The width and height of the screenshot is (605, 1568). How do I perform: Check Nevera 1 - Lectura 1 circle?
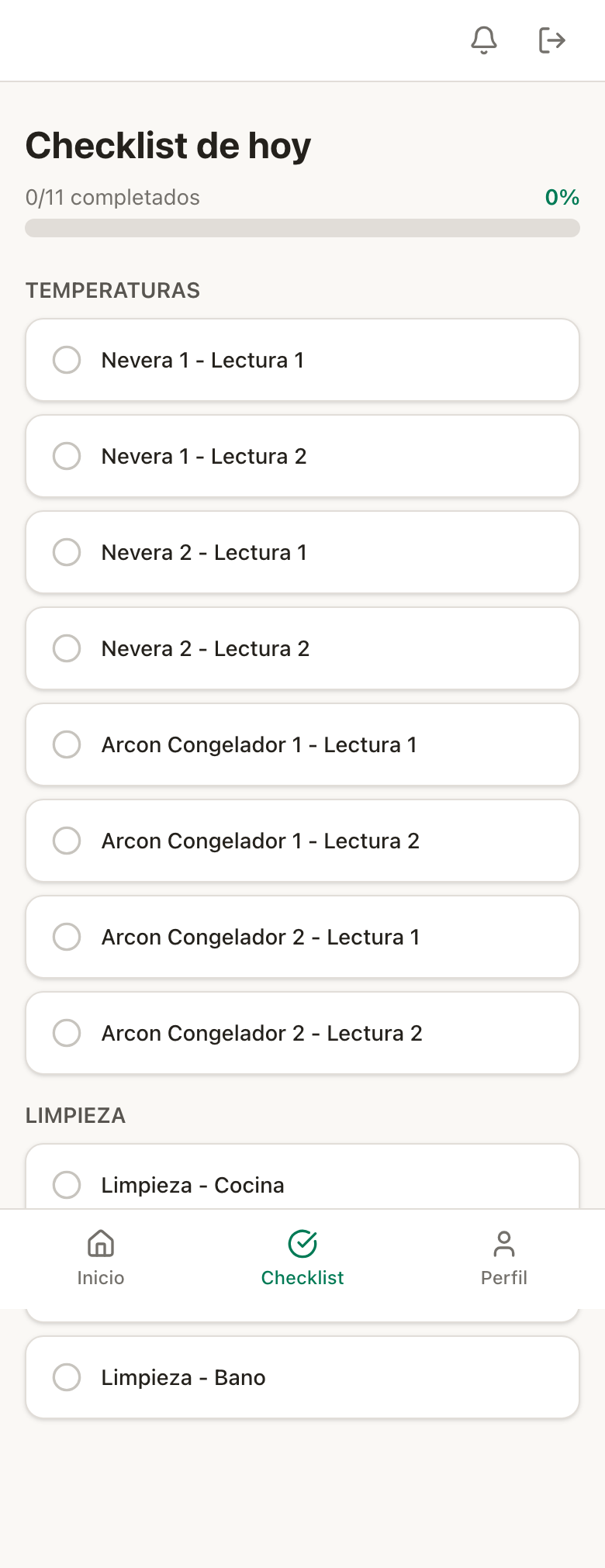tap(67, 360)
